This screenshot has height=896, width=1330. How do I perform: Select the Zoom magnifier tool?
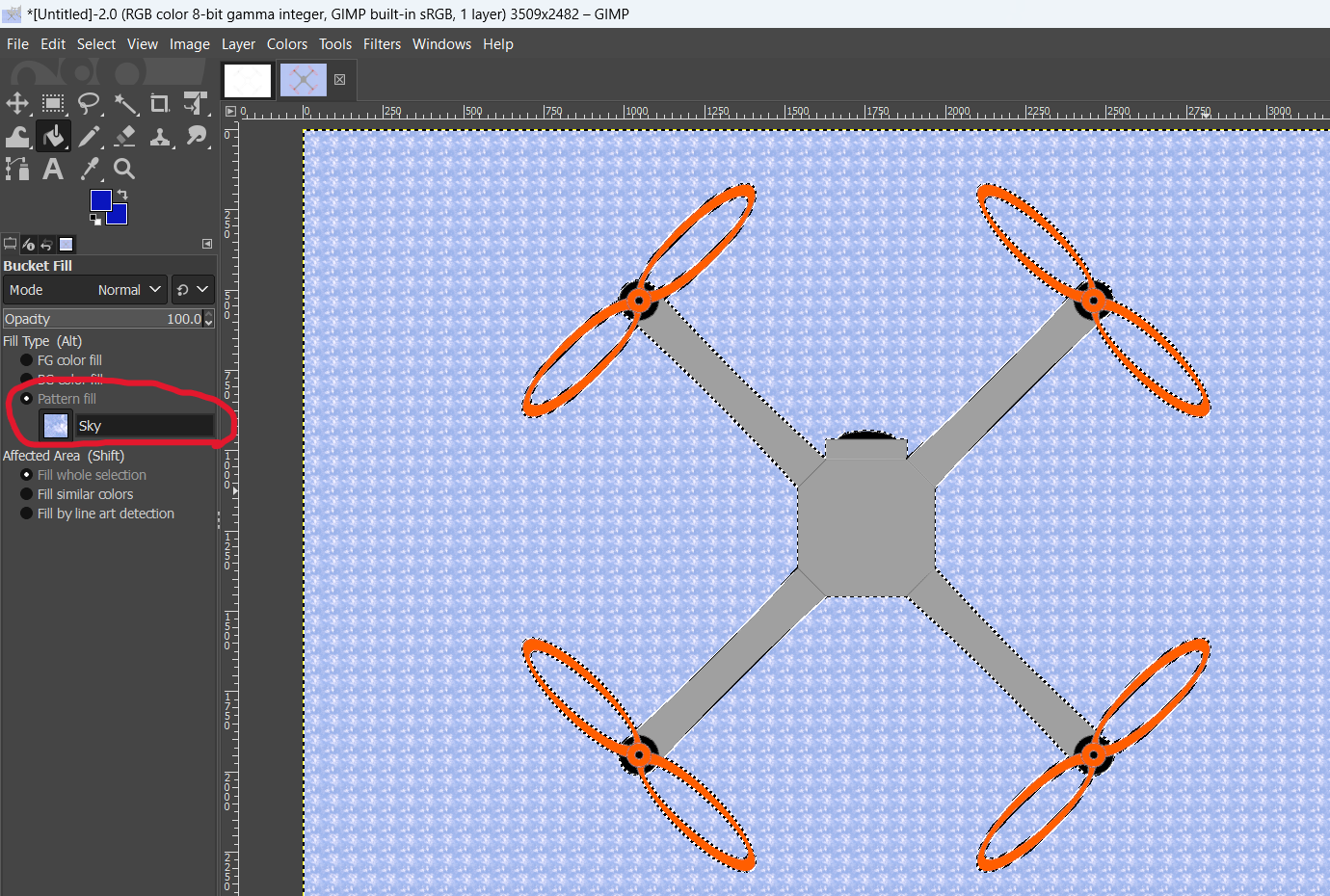click(x=124, y=170)
